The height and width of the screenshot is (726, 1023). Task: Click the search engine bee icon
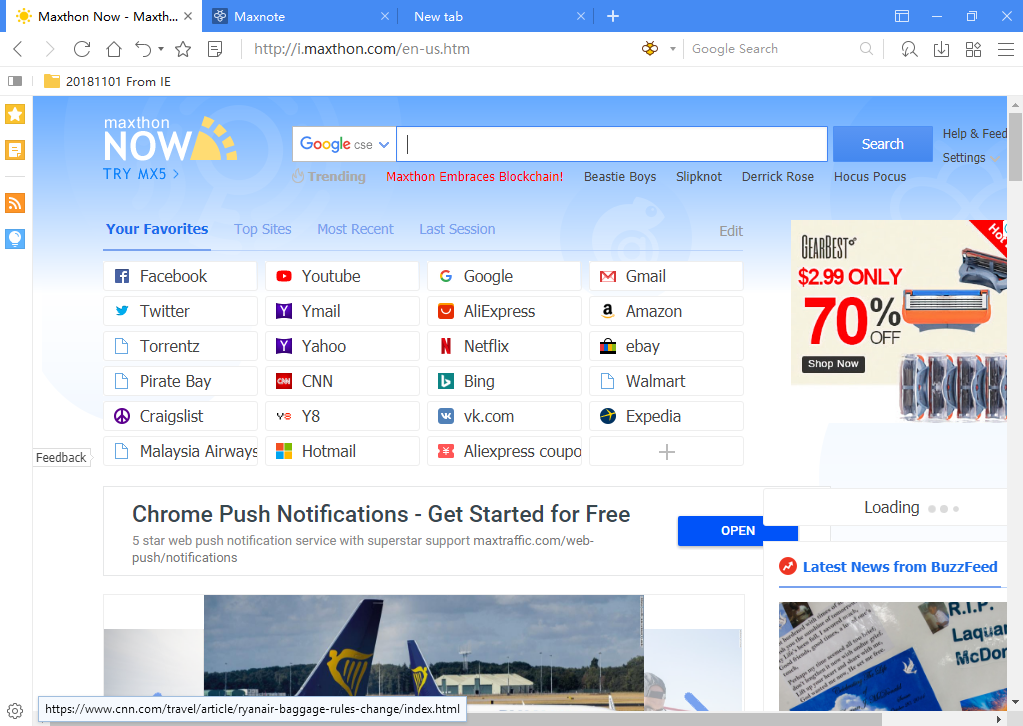[650, 49]
